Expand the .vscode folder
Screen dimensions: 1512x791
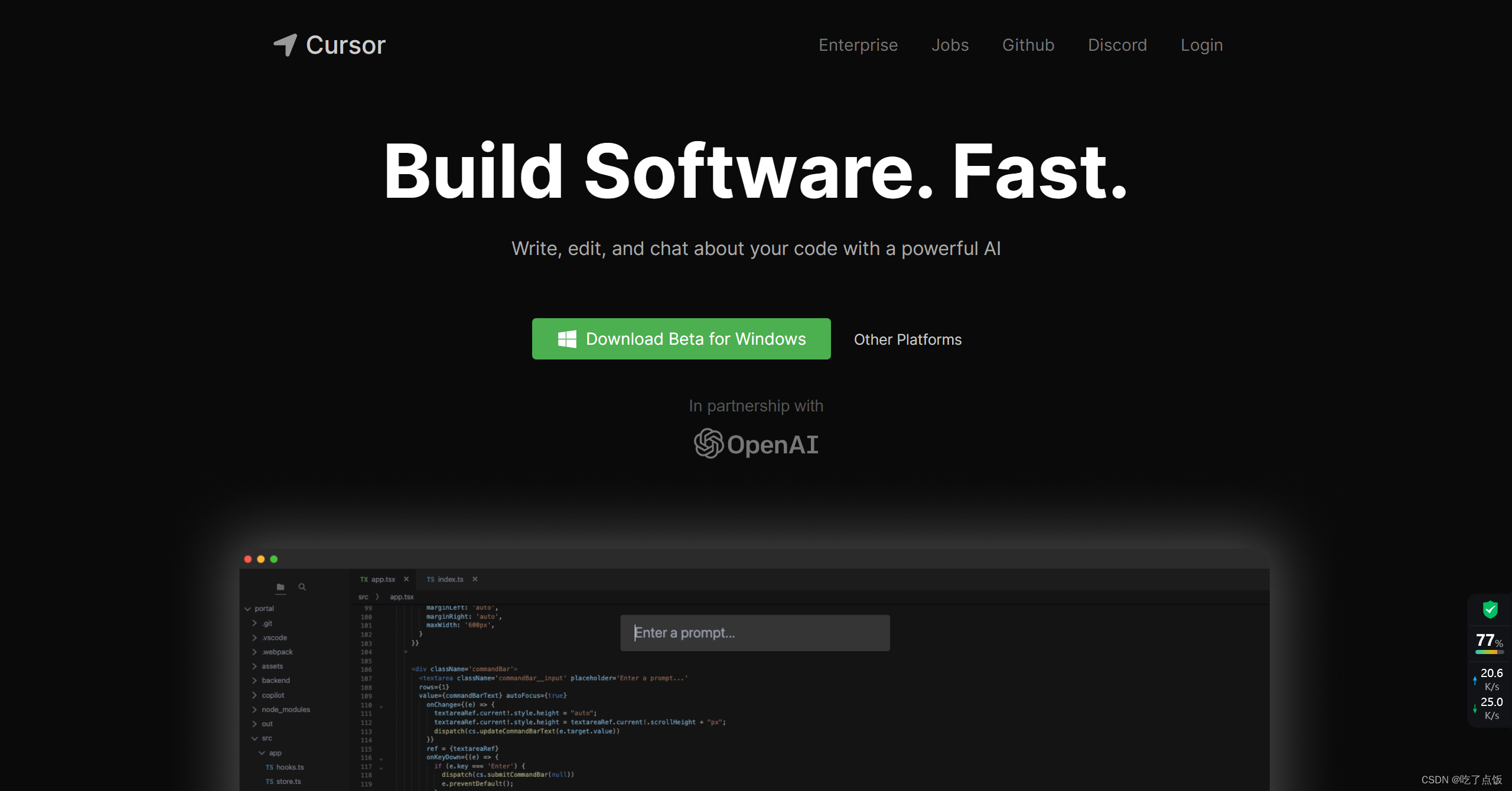[255, 638]
